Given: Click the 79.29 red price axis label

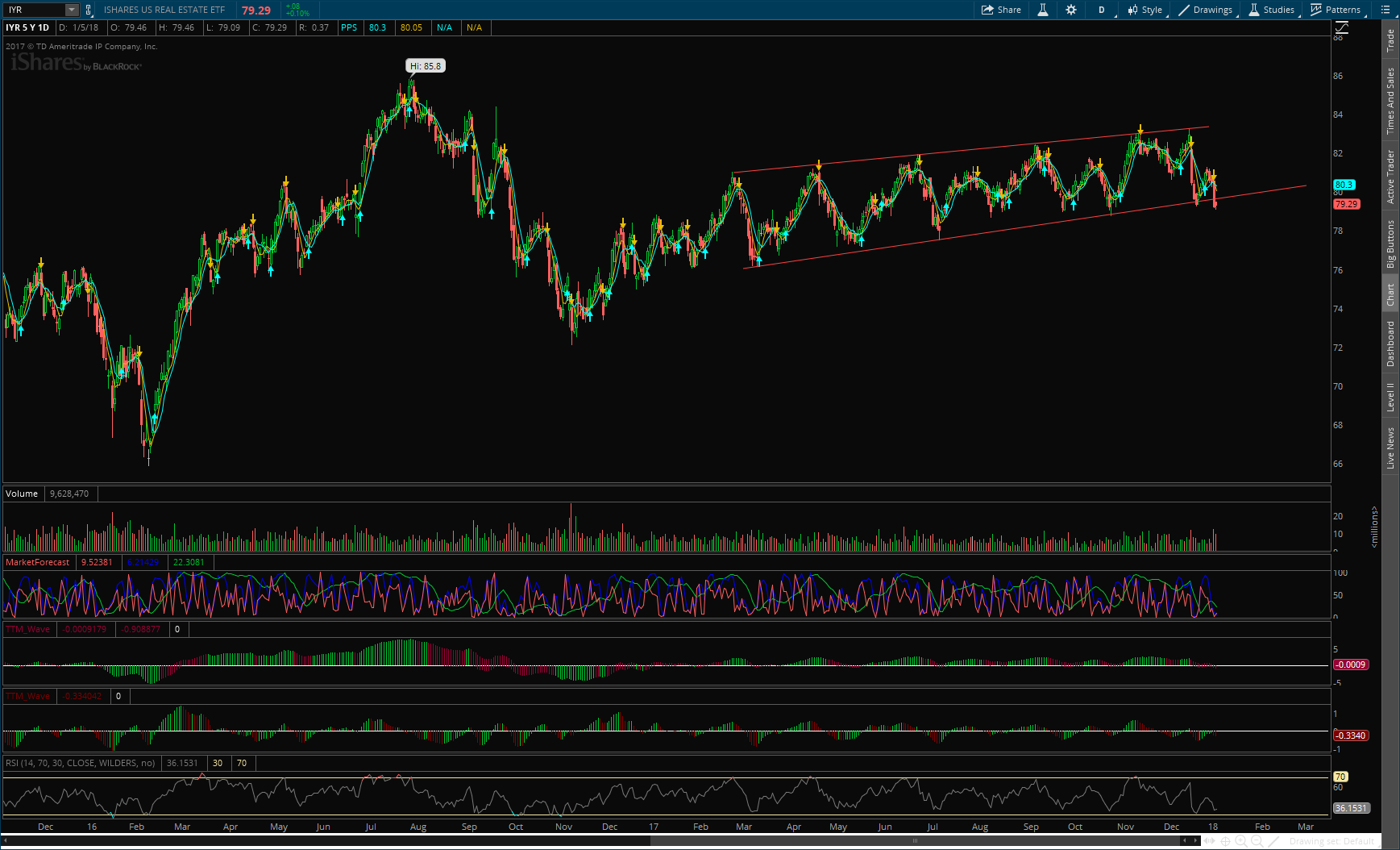Looking at the screenshot, I should 1346,204.
